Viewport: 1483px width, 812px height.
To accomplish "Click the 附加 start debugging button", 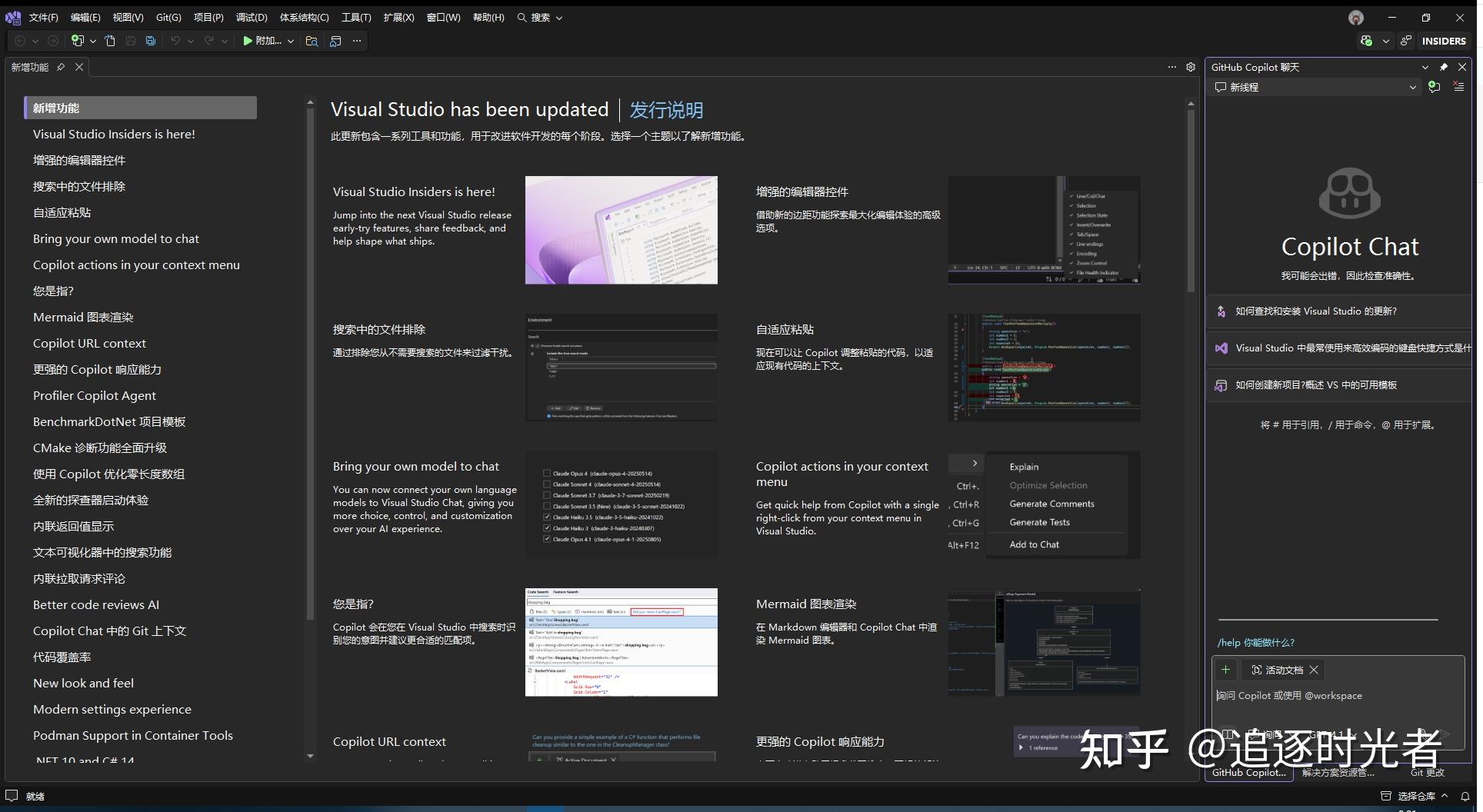I will click(x=262, y=42).
